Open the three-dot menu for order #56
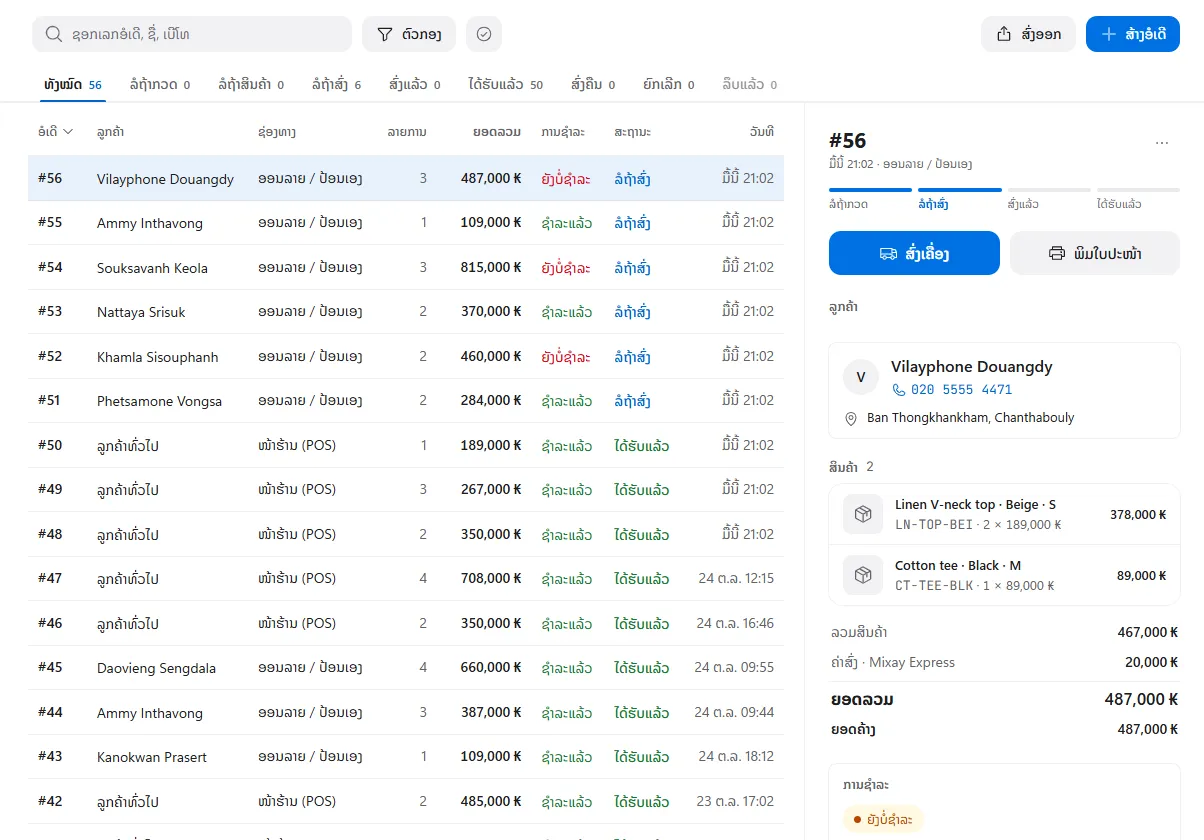This screenshot has width=1204, height=840. 1162,143
